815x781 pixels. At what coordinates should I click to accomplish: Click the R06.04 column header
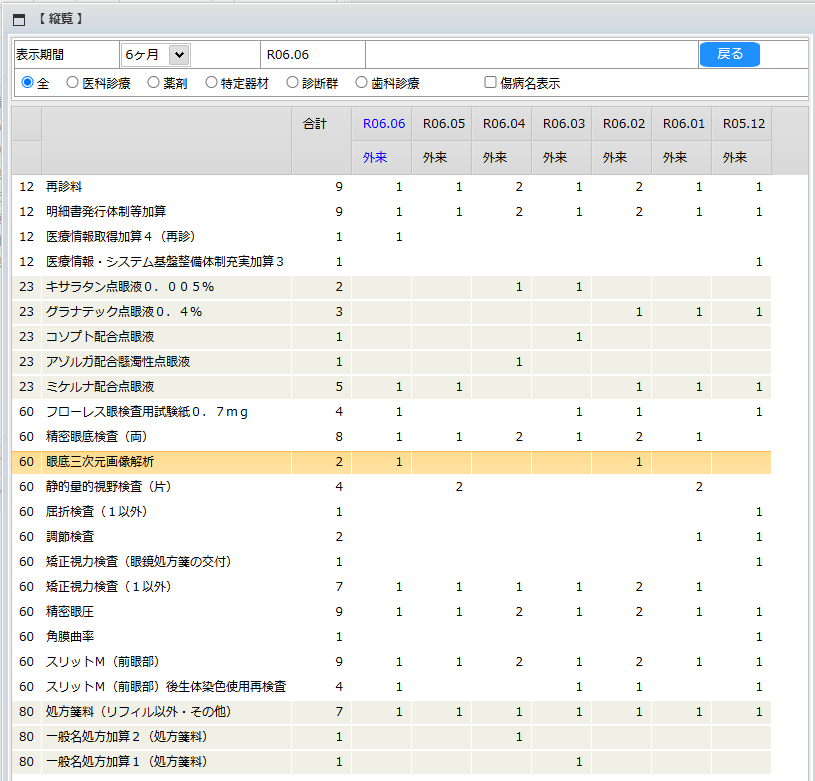point(504,124)
